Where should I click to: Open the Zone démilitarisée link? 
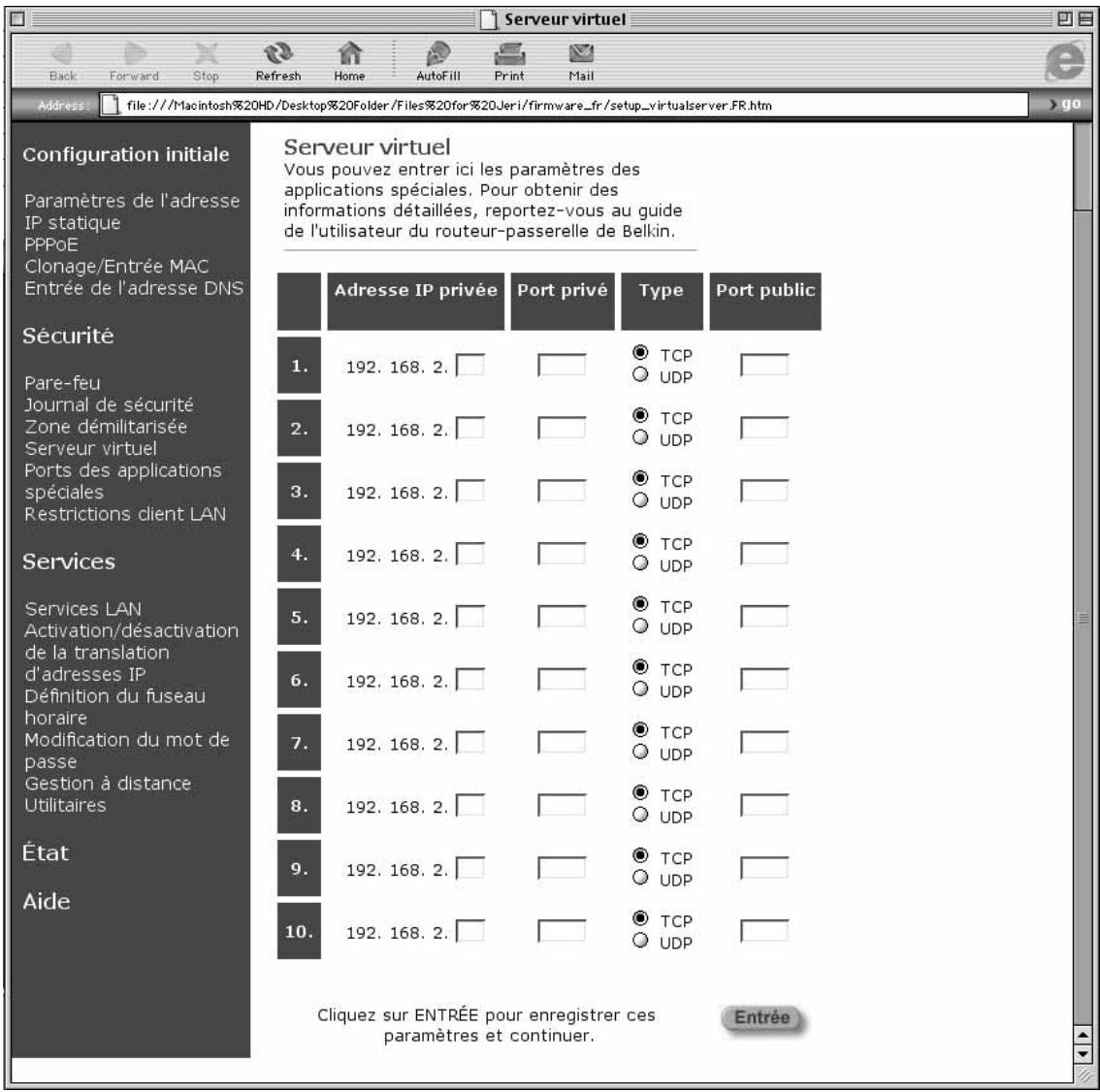click(106, 427)
